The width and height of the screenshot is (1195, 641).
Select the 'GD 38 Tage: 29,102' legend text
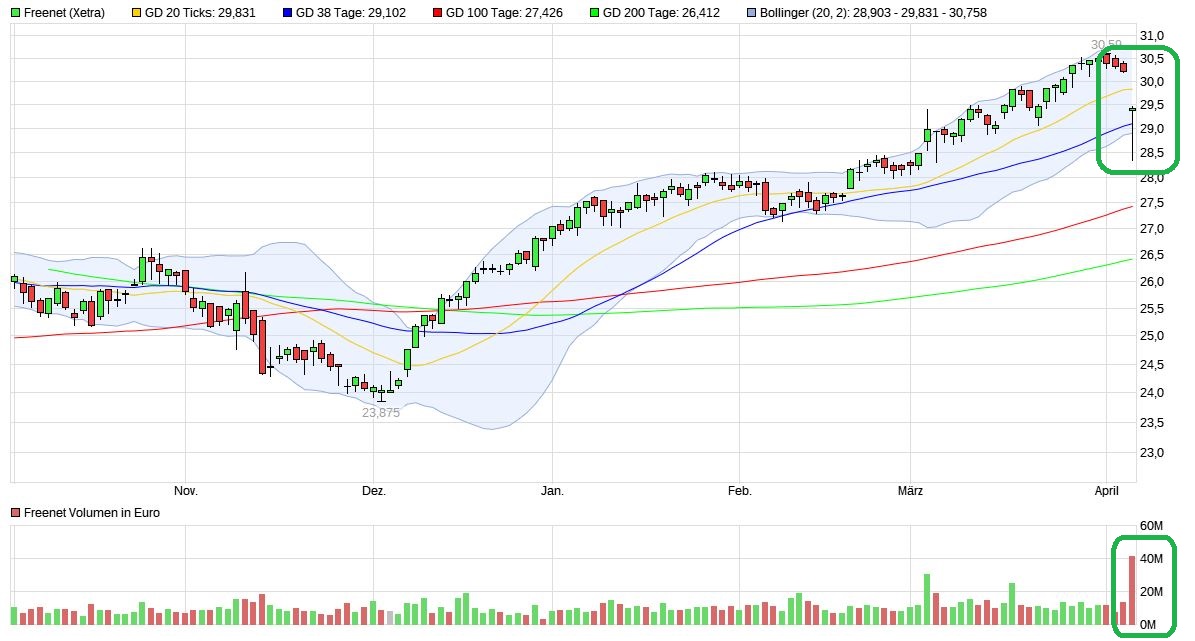pyautogui.click(x=351, y=13)
